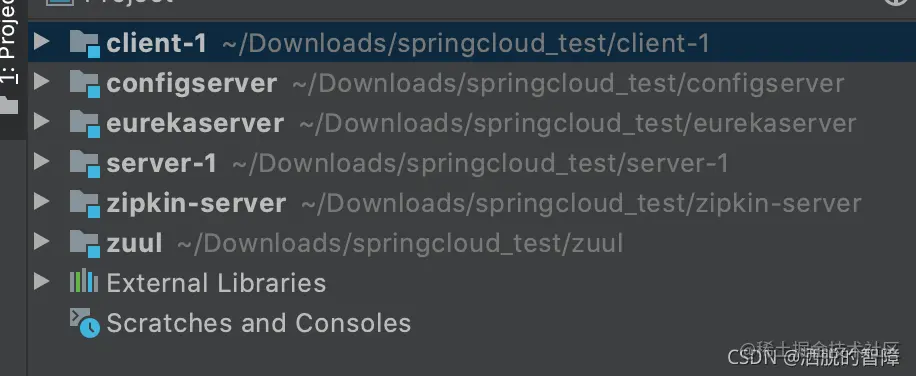Expand the zipkin-server tree node arrow
The width and height of the screenshot is (916, 376).
point(41,201)
